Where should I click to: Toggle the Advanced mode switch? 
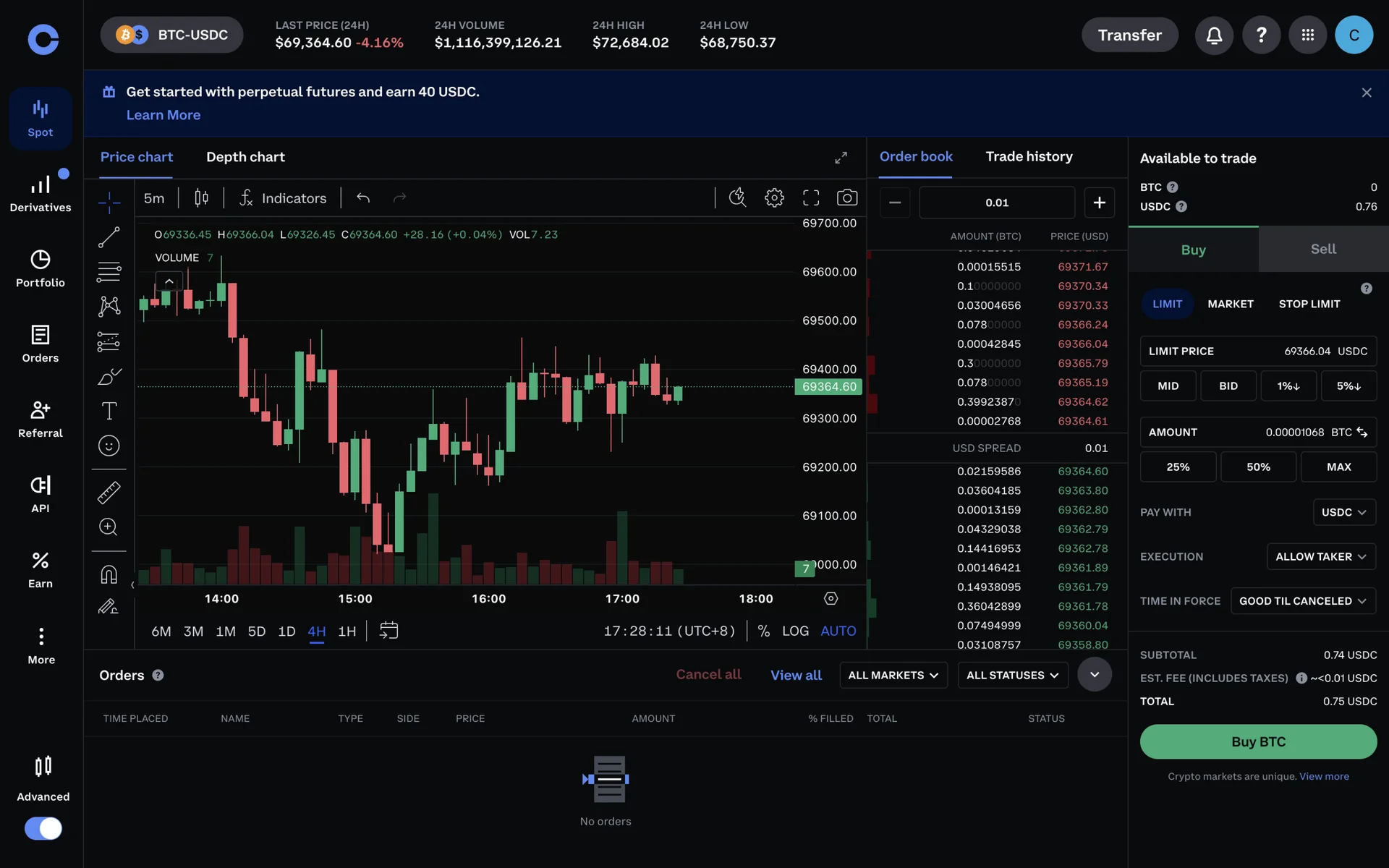(x=43, y=828)
